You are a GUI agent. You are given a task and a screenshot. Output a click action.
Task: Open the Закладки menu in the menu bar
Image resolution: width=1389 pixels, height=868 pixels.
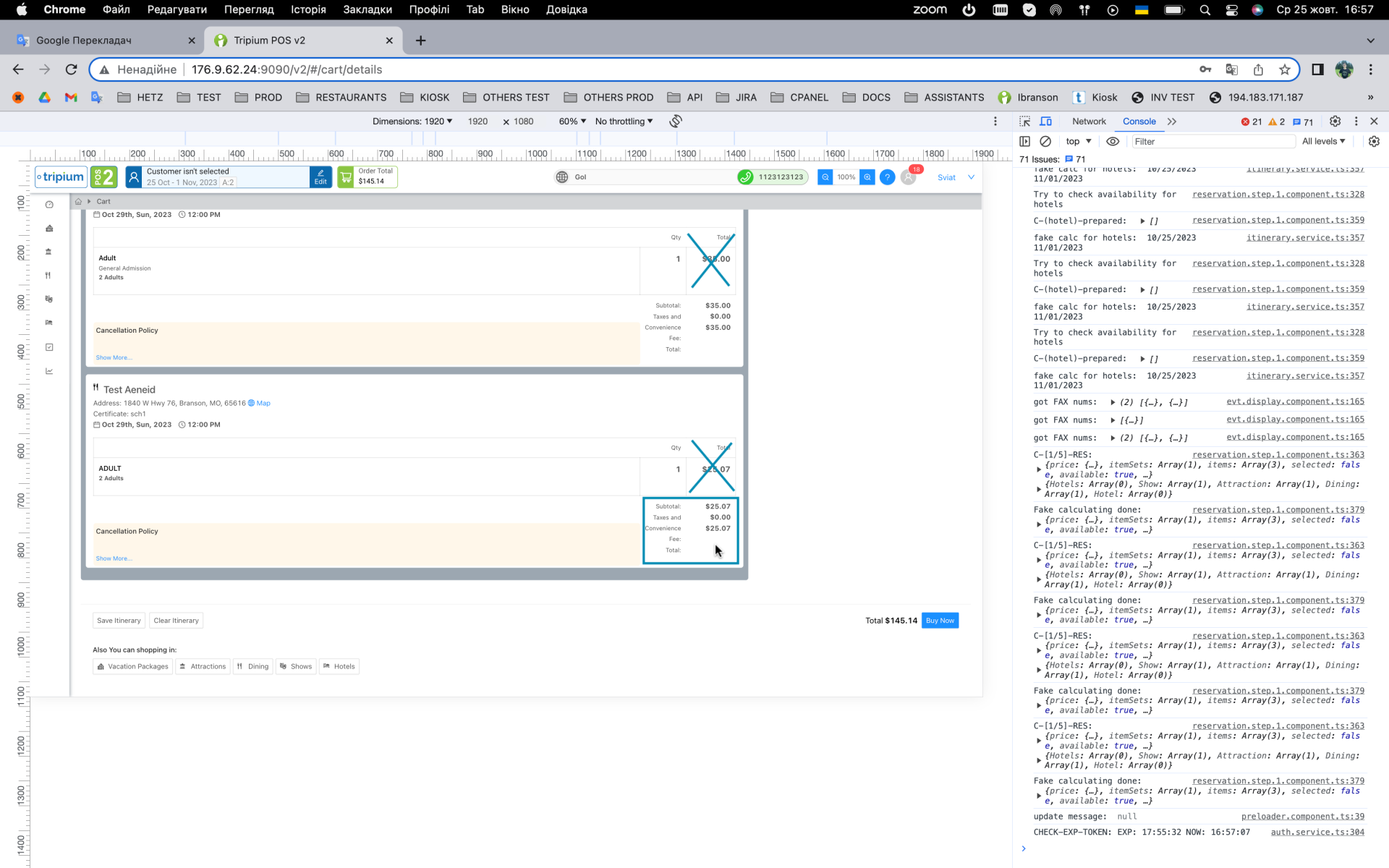click(368, 9)
